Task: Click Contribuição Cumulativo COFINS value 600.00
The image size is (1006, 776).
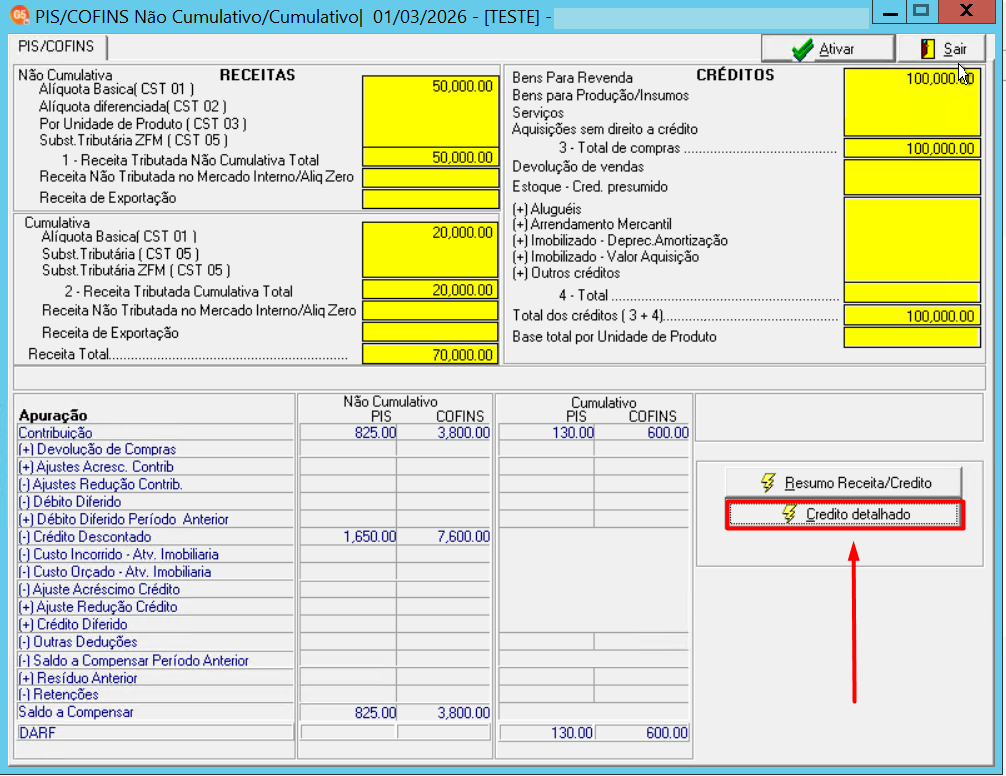Action: [x=667, y=433]
